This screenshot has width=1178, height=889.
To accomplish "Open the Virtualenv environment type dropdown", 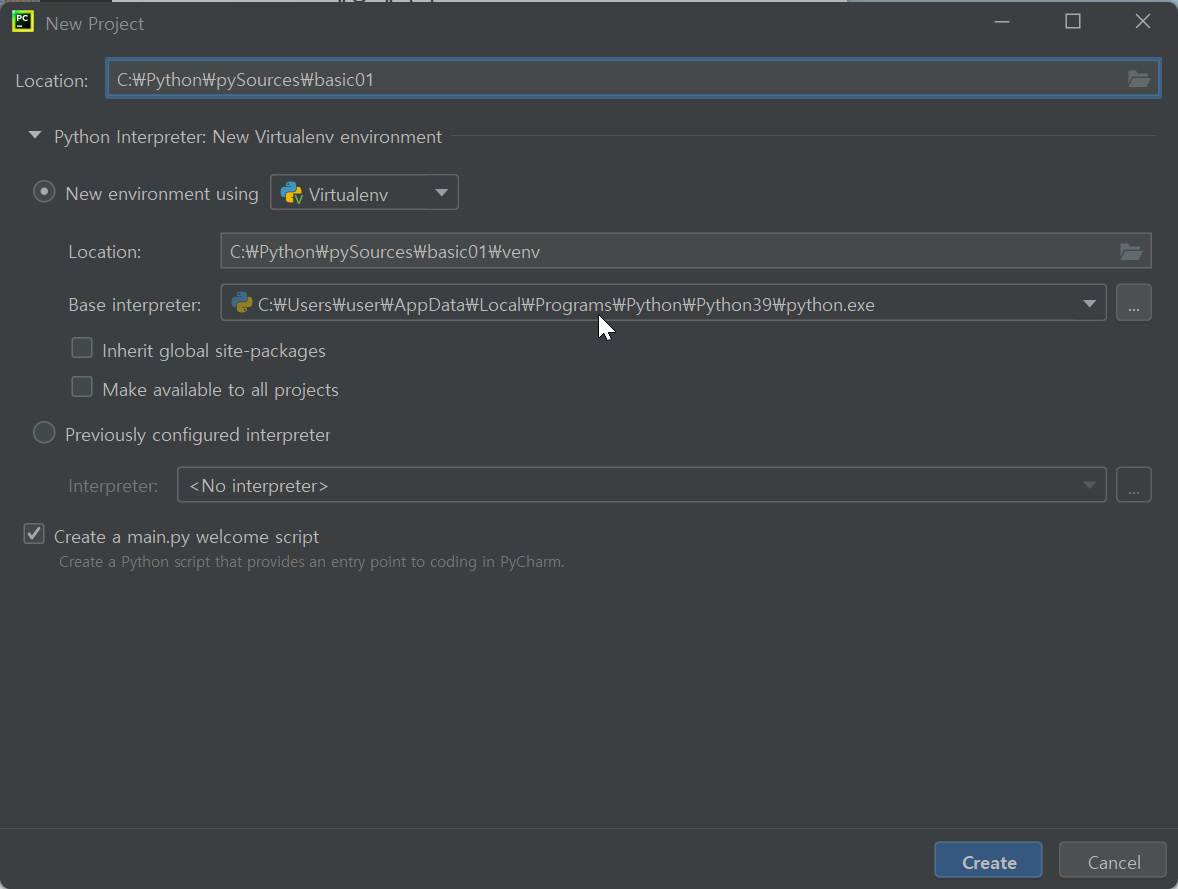I will click(x=364, y=193).
